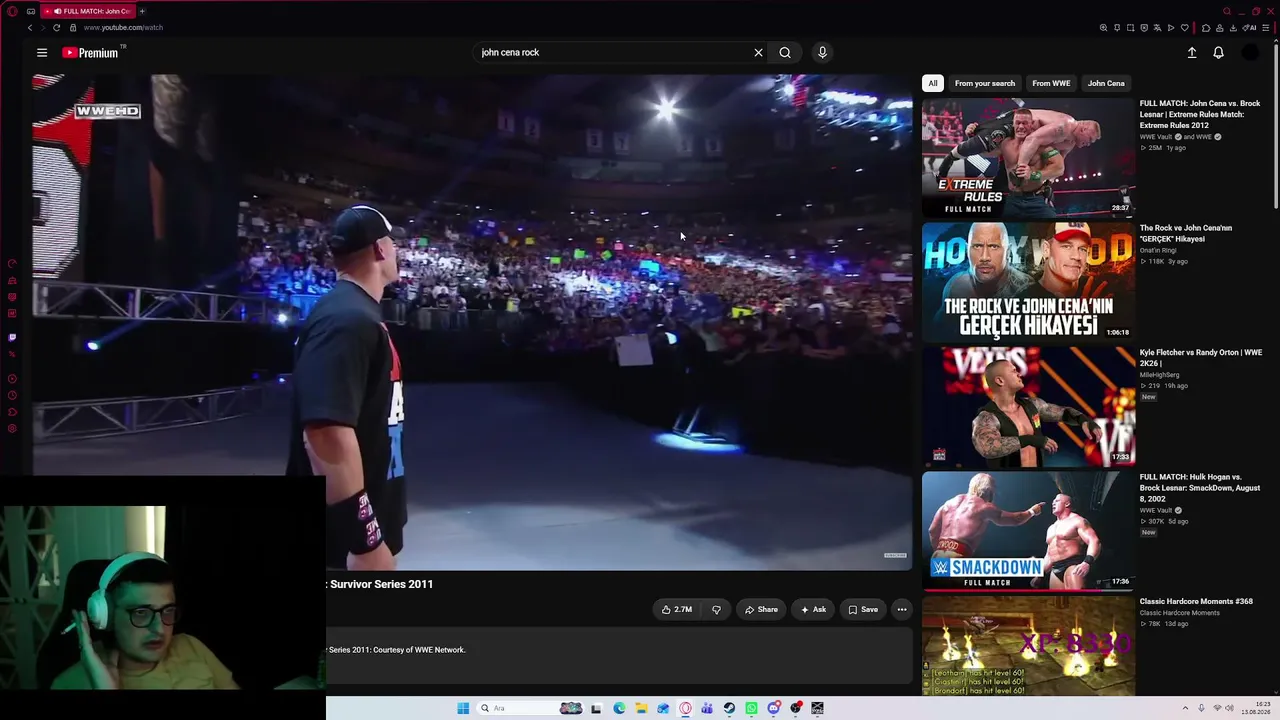Image resolution: width=1280 pixels, height=720 pixels.
Task: Dislike the video
Action: [716, 609]
